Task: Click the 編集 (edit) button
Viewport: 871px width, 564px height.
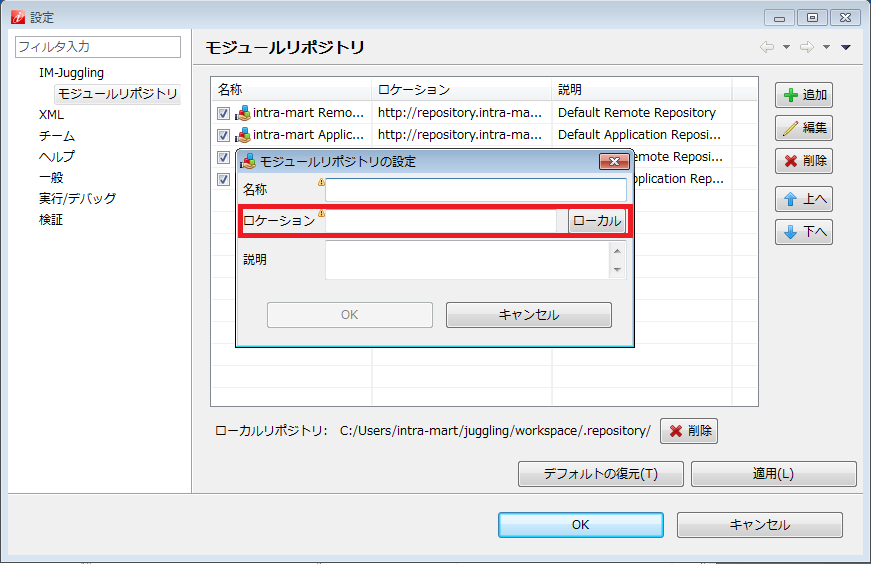Action: tap(804, 128)
